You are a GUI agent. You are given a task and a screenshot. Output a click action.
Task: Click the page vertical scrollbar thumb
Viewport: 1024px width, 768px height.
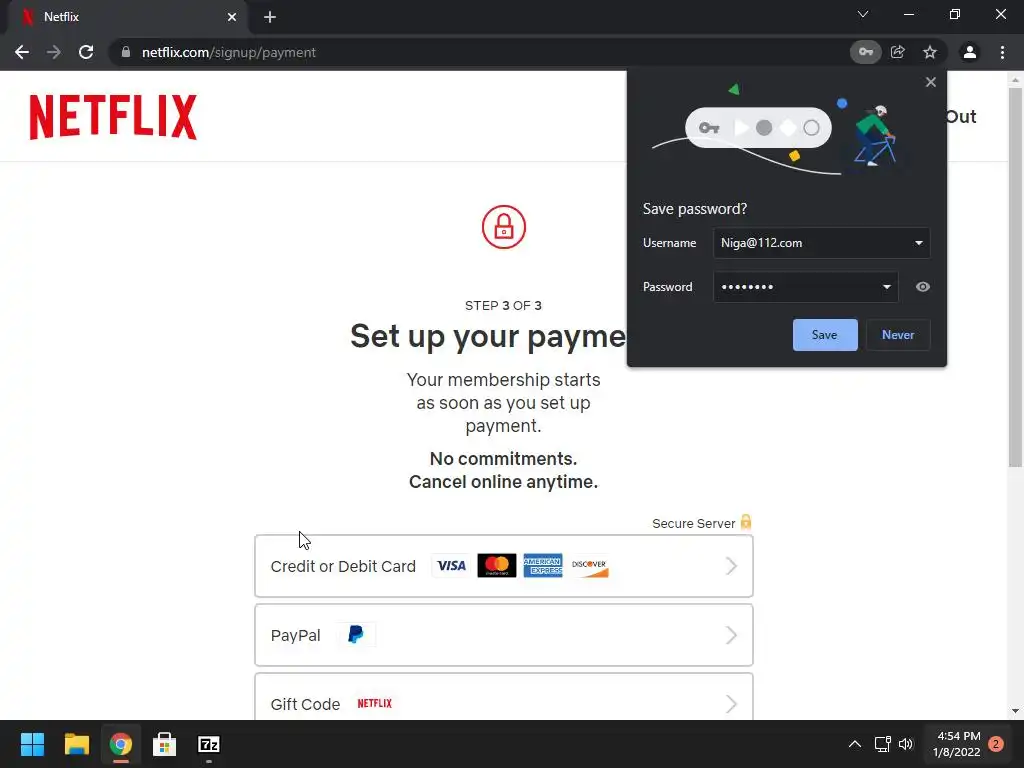[x=1015, y=278]
